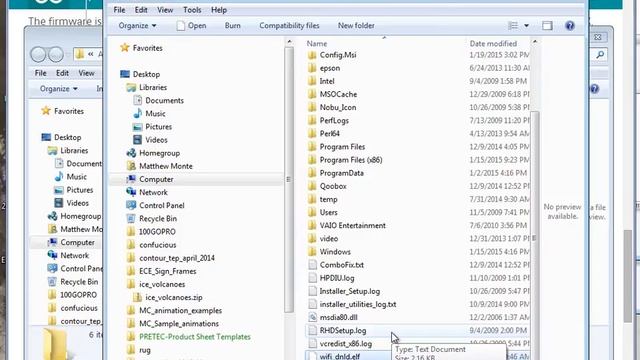Select the PerfLogs folder
The width and height of the screenshot is (640, 360).
click(328, 120)
